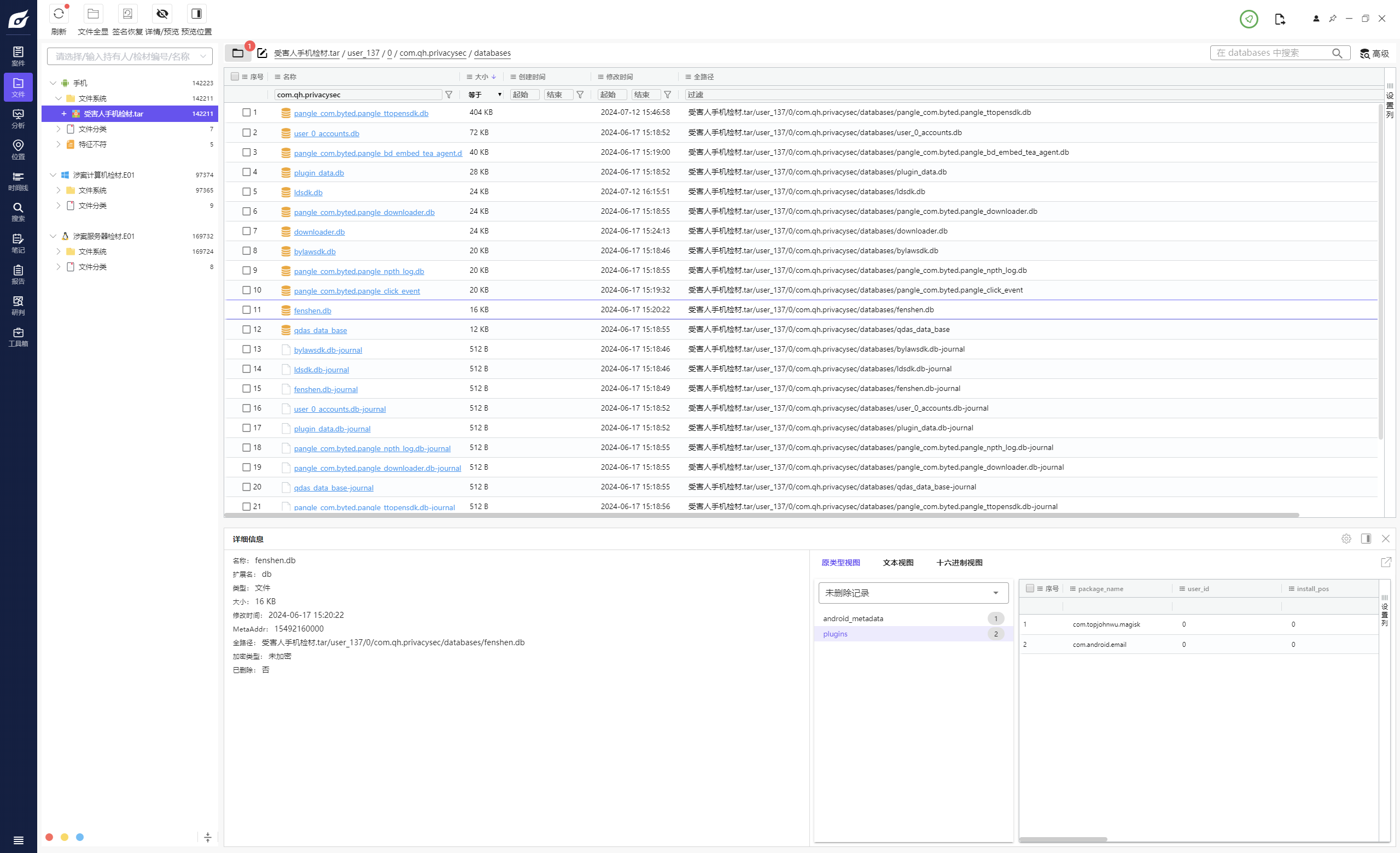Check row 11 fenshen.db checkbox
This screenshot has width=1400, height=853.
(247, 309)
